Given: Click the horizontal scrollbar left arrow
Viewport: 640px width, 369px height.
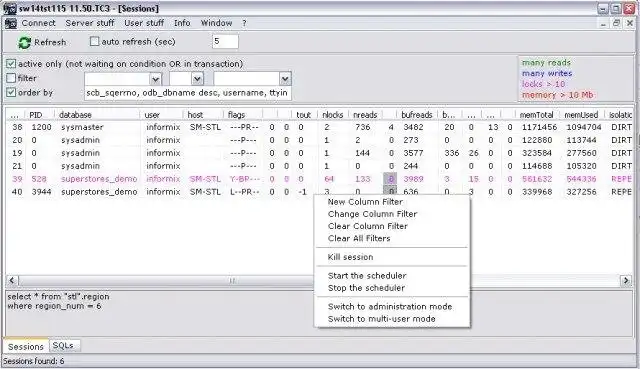Looking at the screenshot, I should [x=12, y=280].
